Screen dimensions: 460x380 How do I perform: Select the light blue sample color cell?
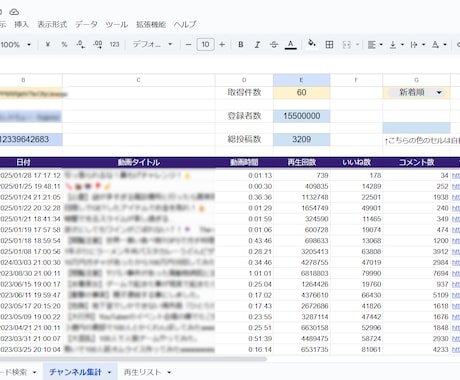point(416,128)
